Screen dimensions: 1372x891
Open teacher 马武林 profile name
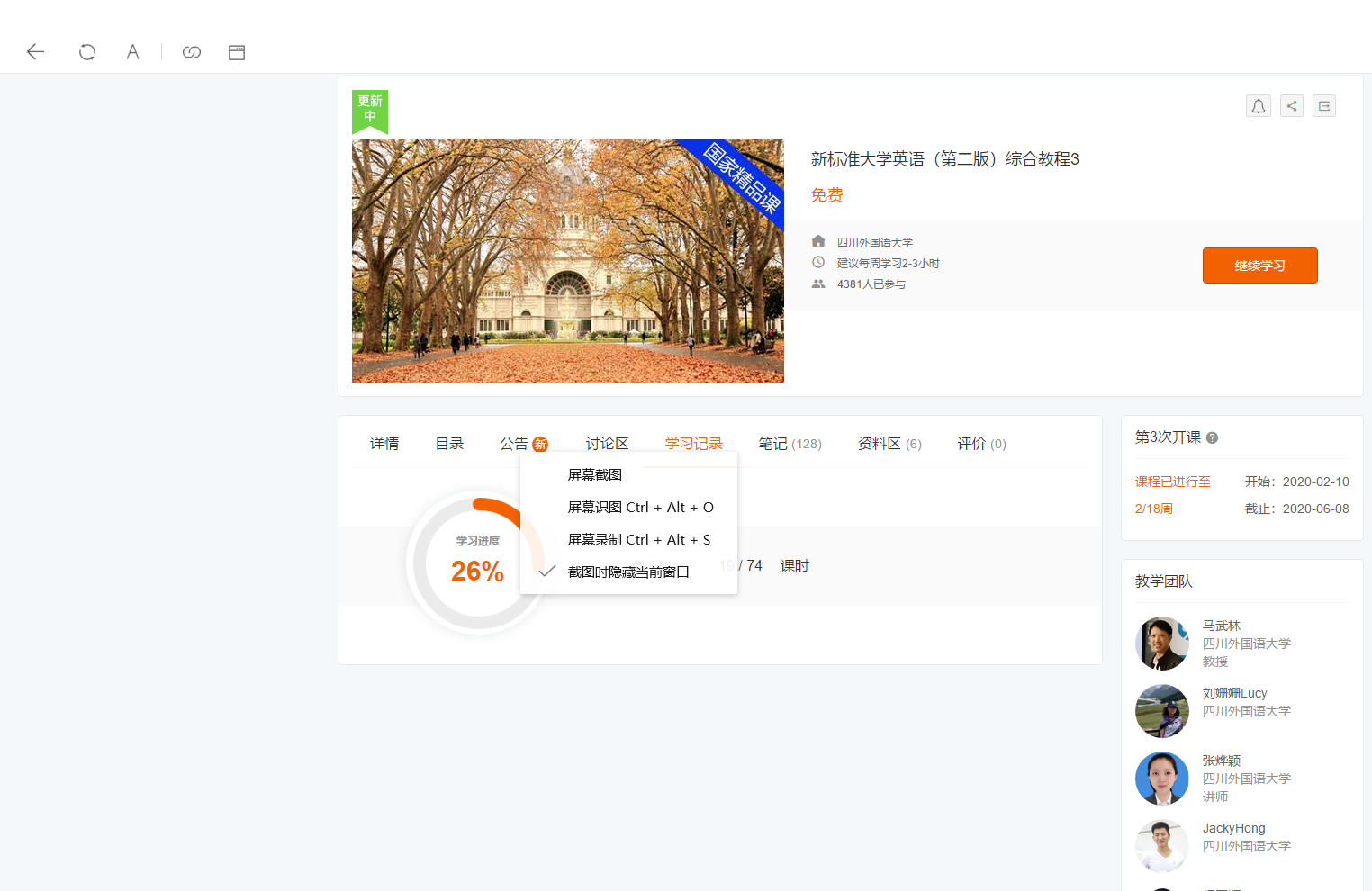(1222, 625)
